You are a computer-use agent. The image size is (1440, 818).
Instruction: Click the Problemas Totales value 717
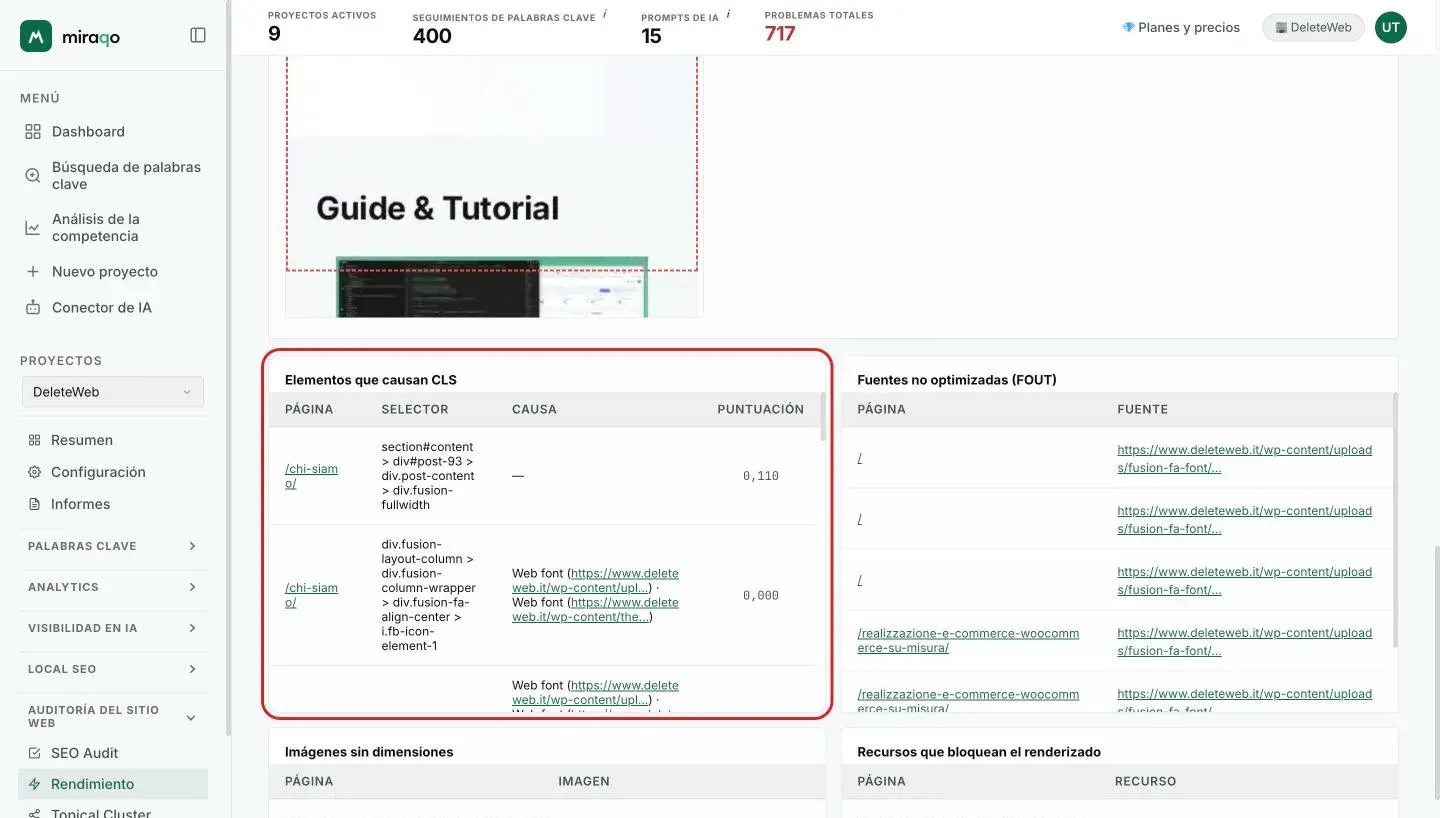click(780, 34)
